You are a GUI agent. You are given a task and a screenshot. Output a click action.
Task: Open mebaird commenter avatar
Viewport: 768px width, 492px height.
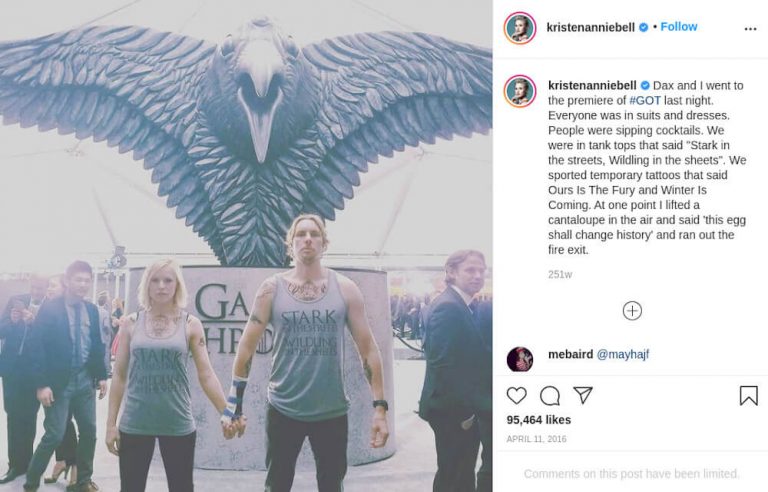click(x=520, y=359)
